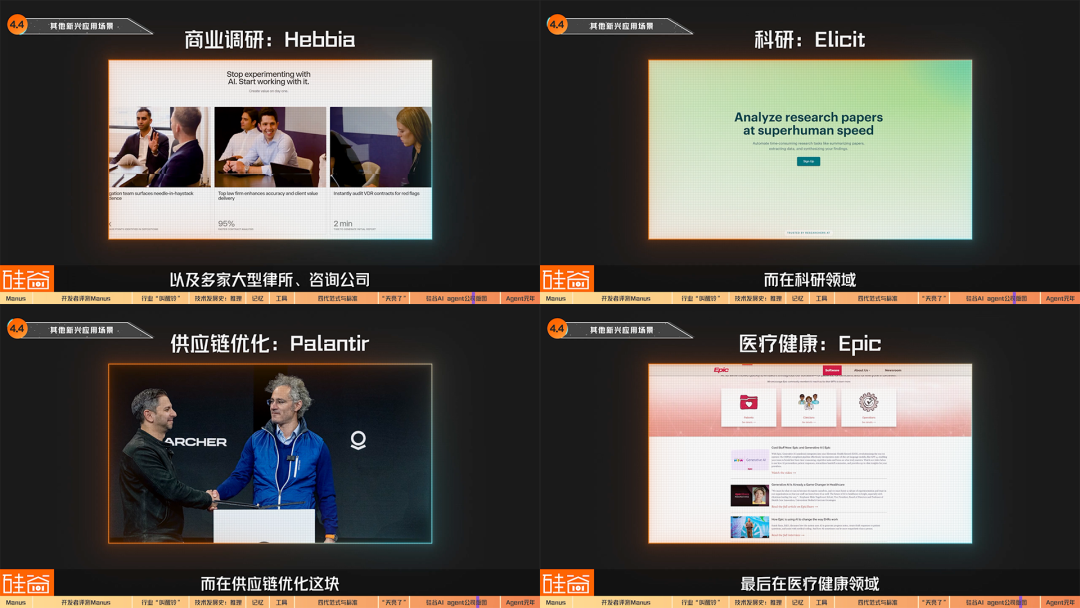
Task: Open the Patients heart-folder icon on the Epic page
Action: 749,402
